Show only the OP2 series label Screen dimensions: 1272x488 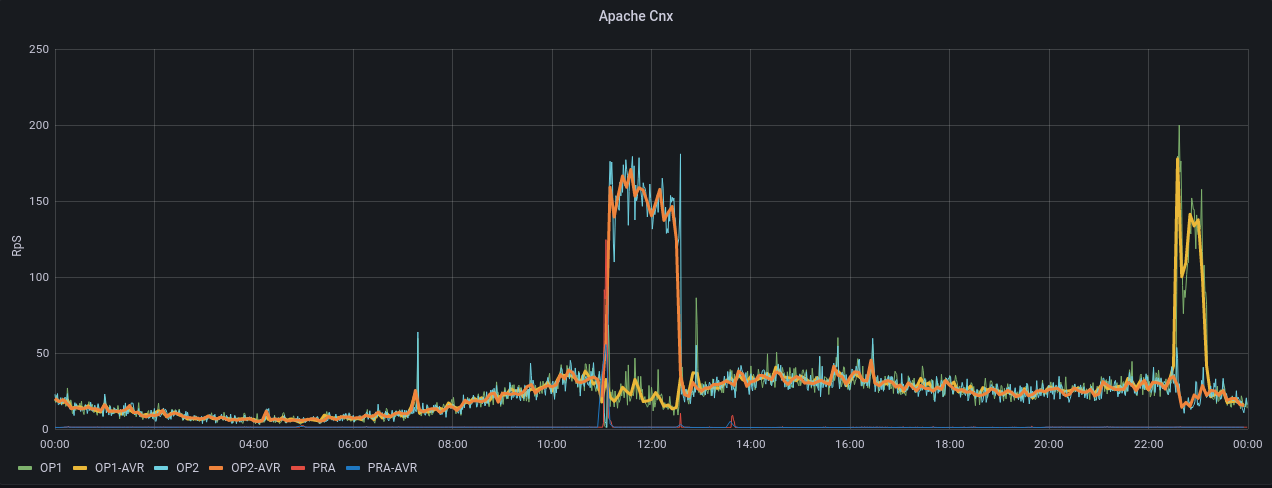click(187, 467)
